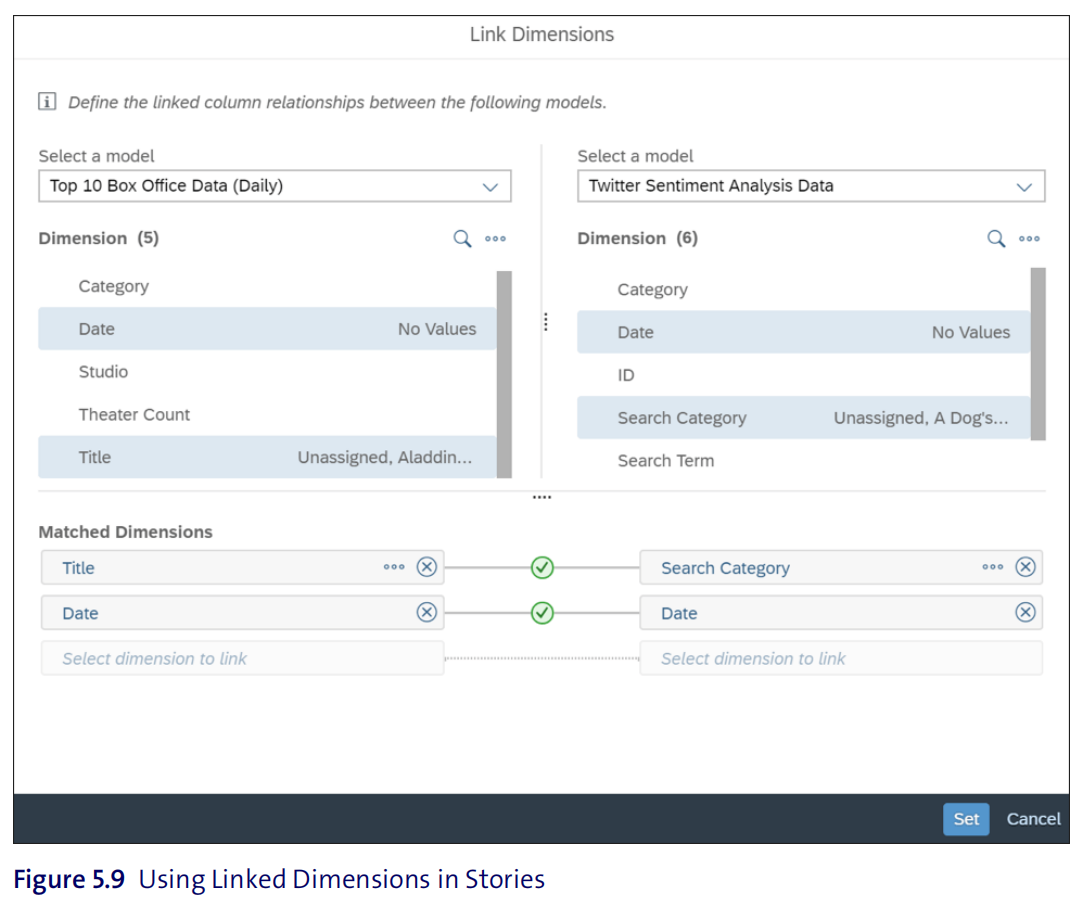Click the Set button
Viewport: 1085px width, 907px height.
point(966,819)
